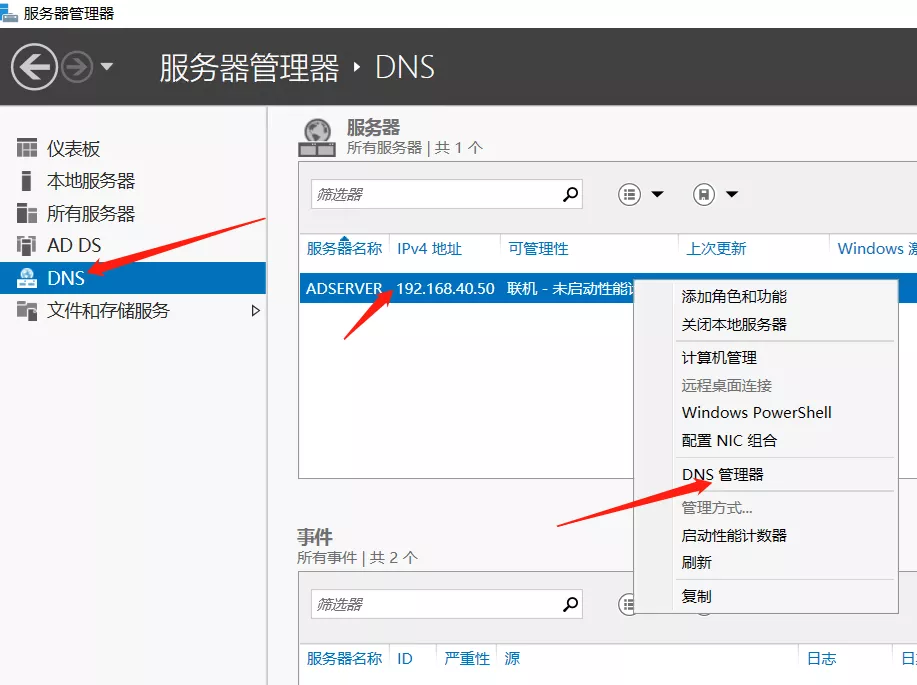Click the search magnifier in servers filter
Viewport: 917px width, 685px height.
[x=571, y=194]
